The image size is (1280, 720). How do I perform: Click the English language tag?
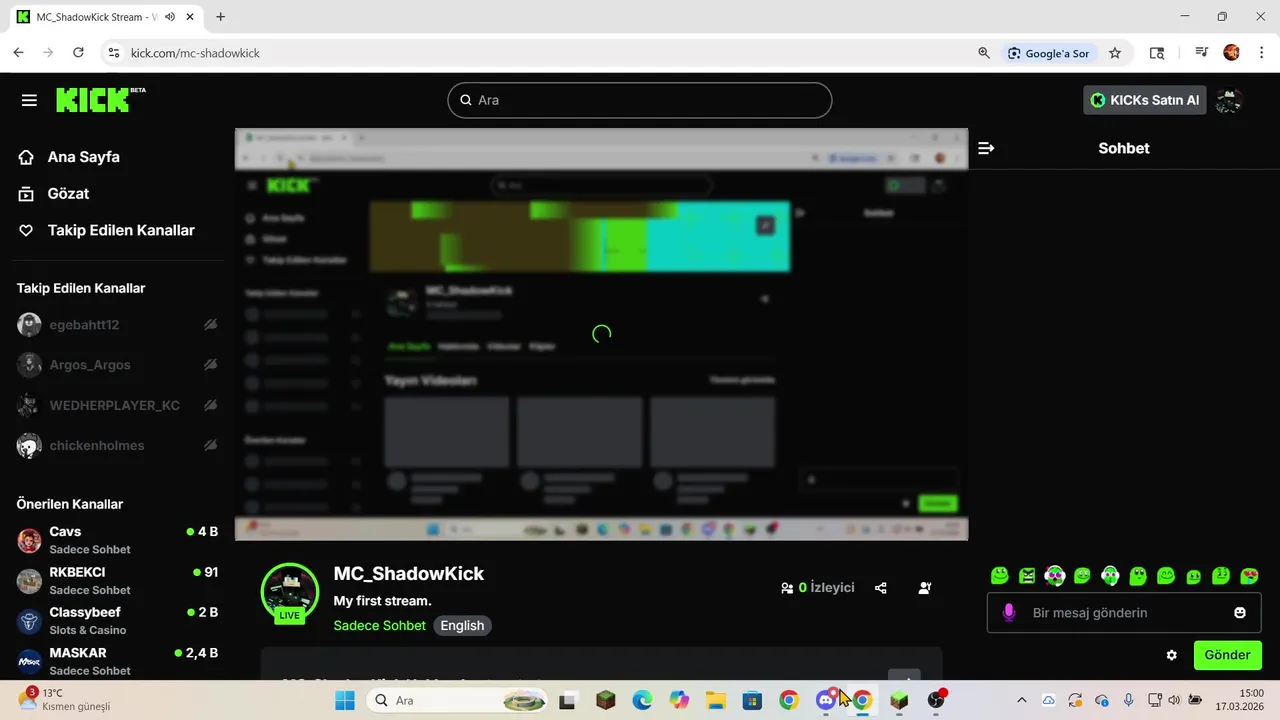462,626
